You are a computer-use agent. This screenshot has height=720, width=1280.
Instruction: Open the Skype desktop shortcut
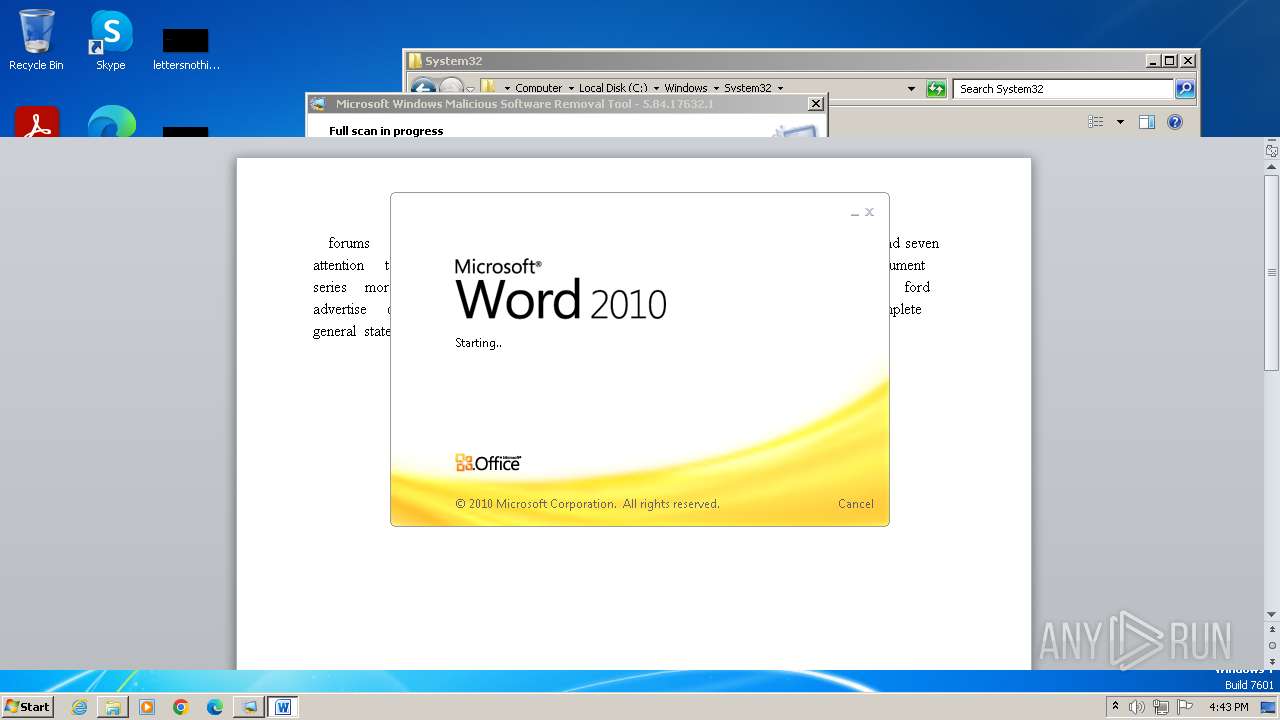pyautogui.click(x=110, y=40)
